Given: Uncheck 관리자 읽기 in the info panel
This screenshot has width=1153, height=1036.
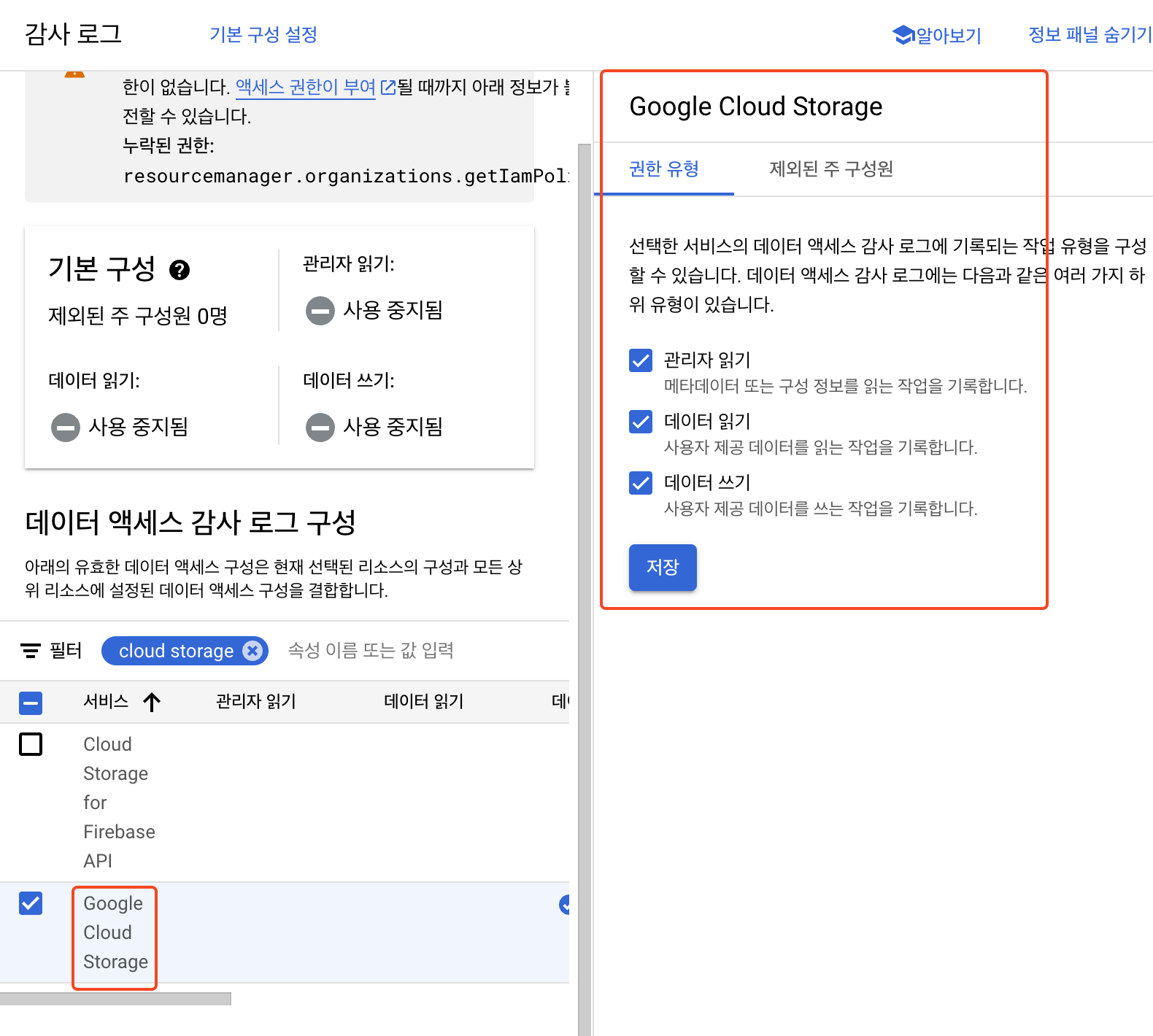Looking at the screenshot, I should tap(641, 360).
